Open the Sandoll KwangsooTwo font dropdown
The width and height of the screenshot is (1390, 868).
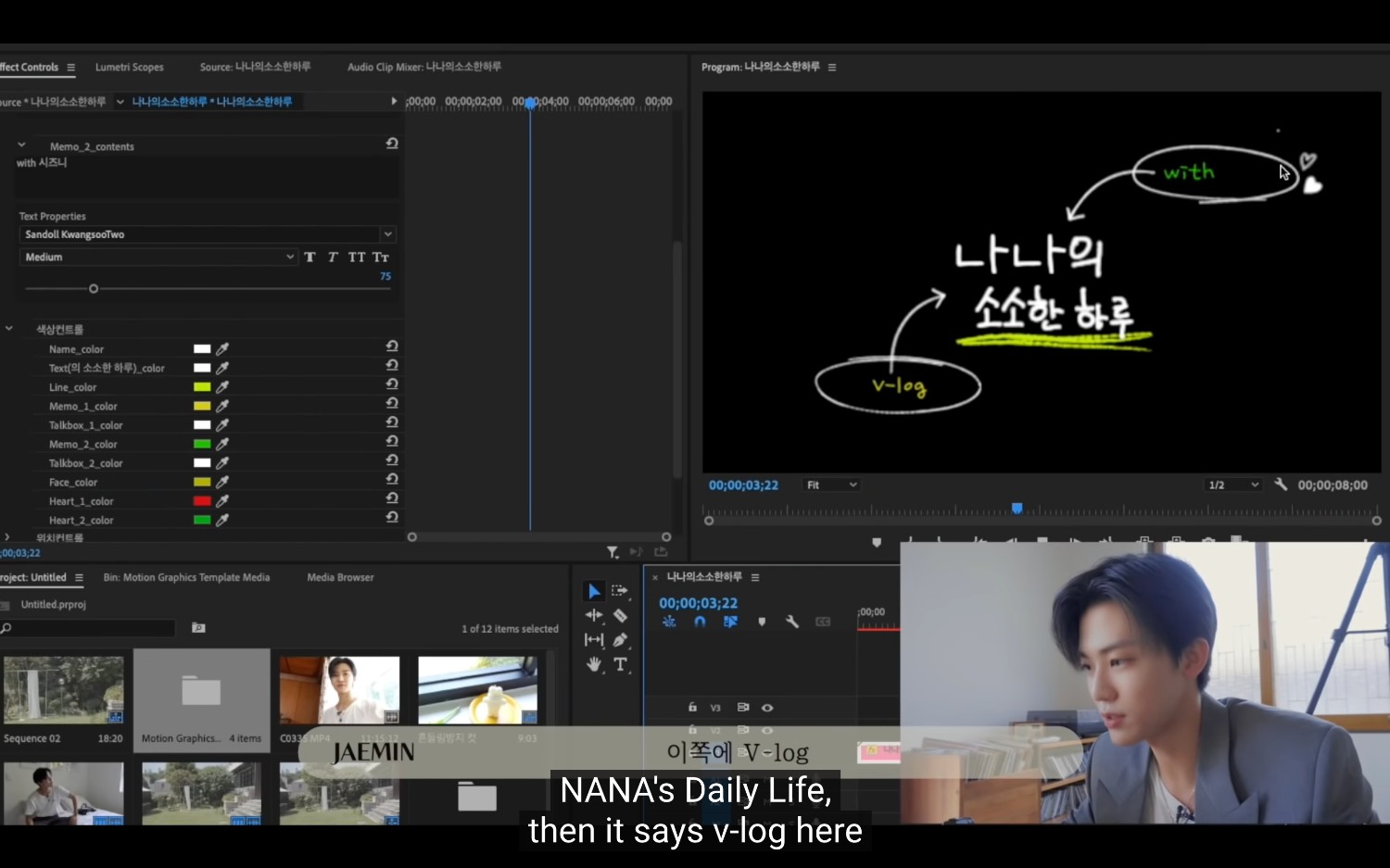388,234
